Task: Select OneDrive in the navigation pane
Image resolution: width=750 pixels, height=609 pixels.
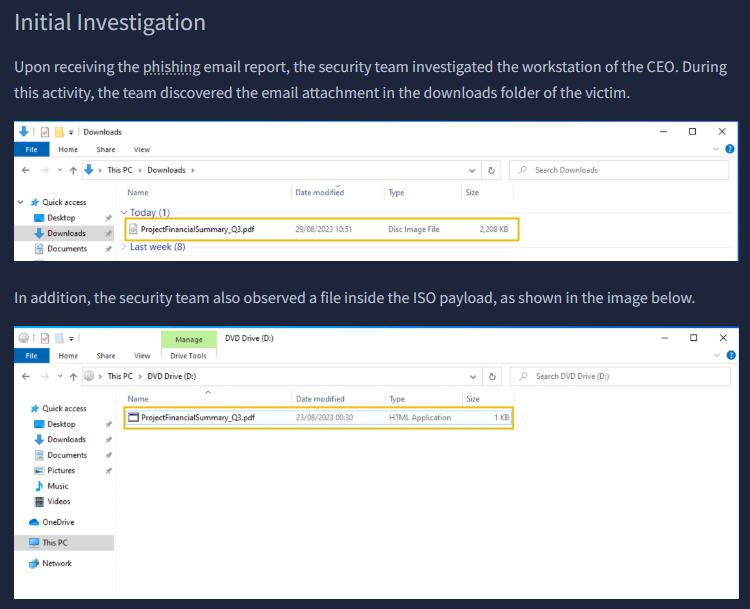Action: coord(57,522)
